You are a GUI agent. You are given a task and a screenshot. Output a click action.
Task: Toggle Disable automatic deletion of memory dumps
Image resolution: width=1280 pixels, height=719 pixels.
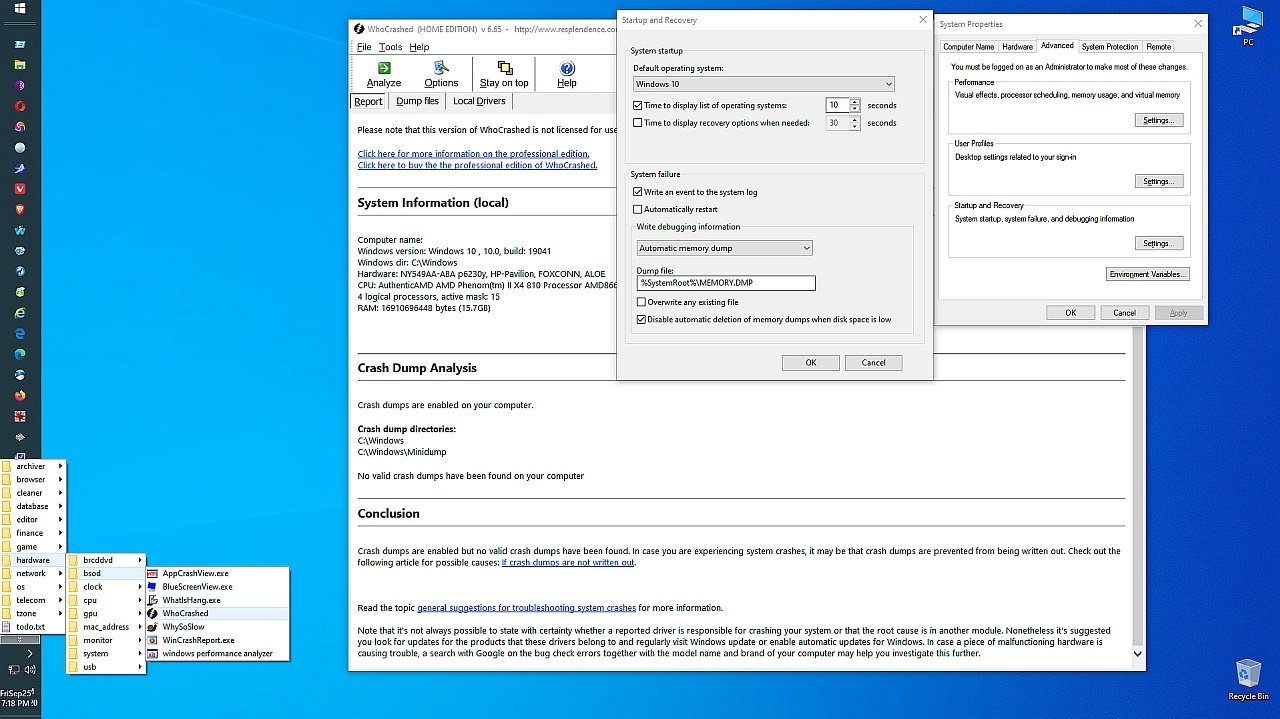(642, 320)
